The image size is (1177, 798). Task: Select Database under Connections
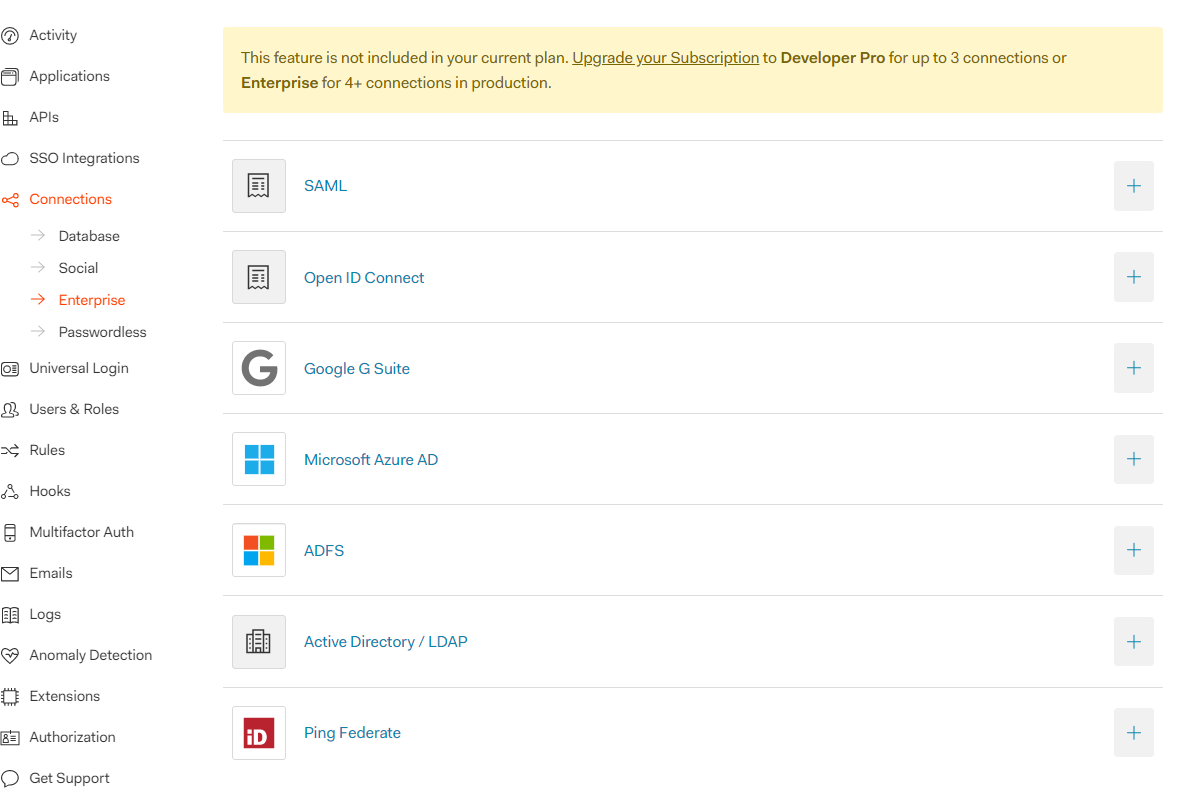[x=89, y=236]
